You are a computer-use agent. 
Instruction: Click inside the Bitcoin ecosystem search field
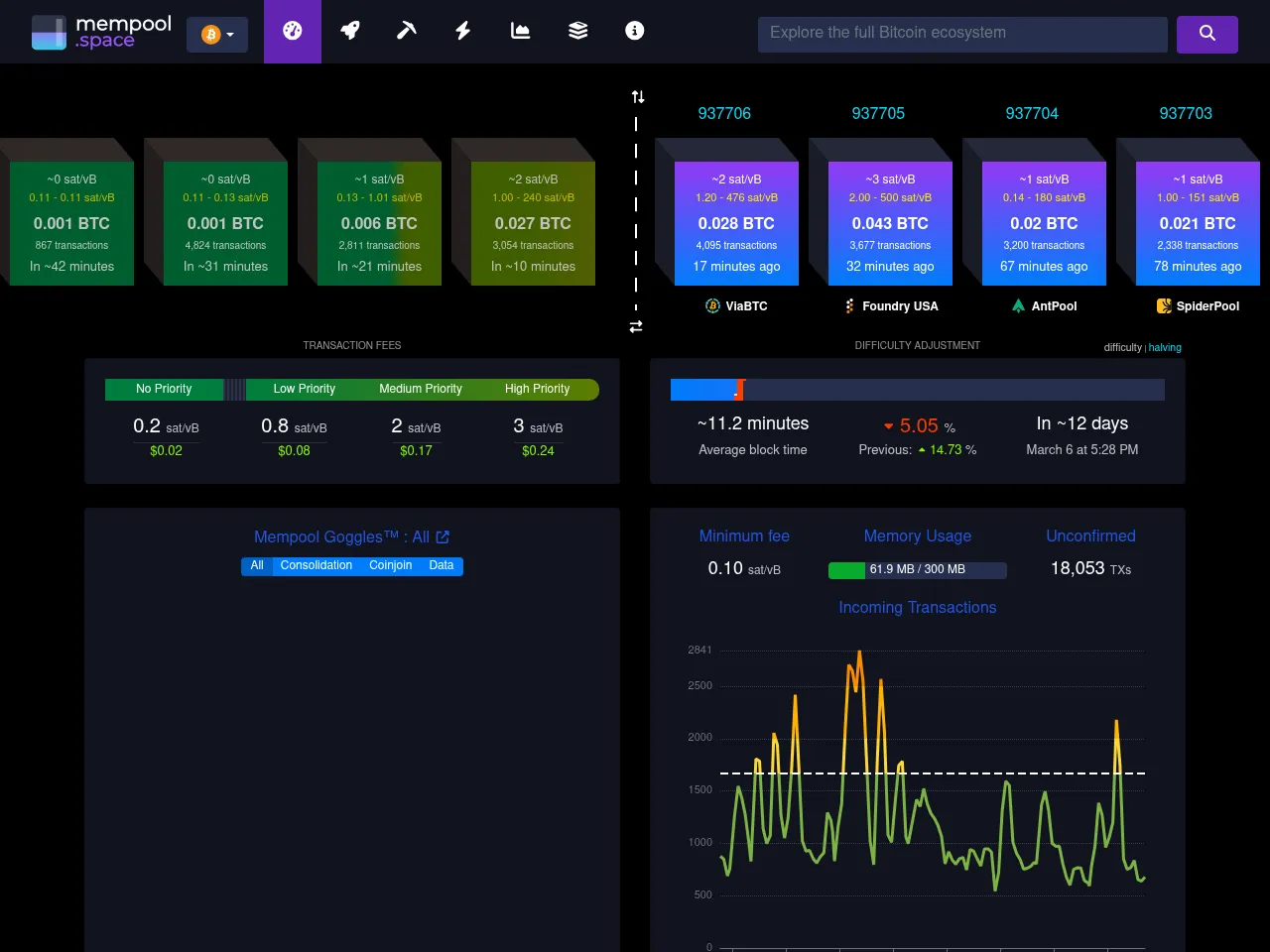click(961, 34)
